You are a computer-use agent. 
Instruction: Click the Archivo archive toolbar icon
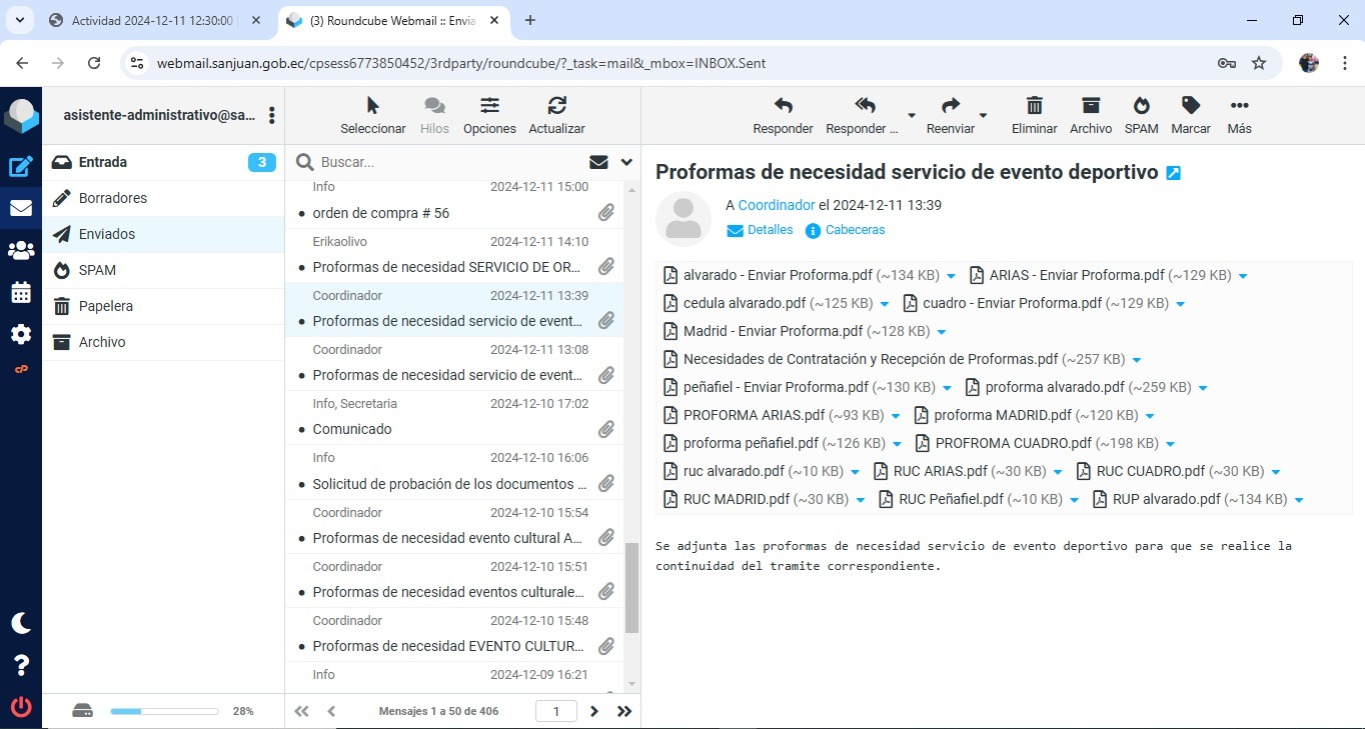tap(1090, 106)
